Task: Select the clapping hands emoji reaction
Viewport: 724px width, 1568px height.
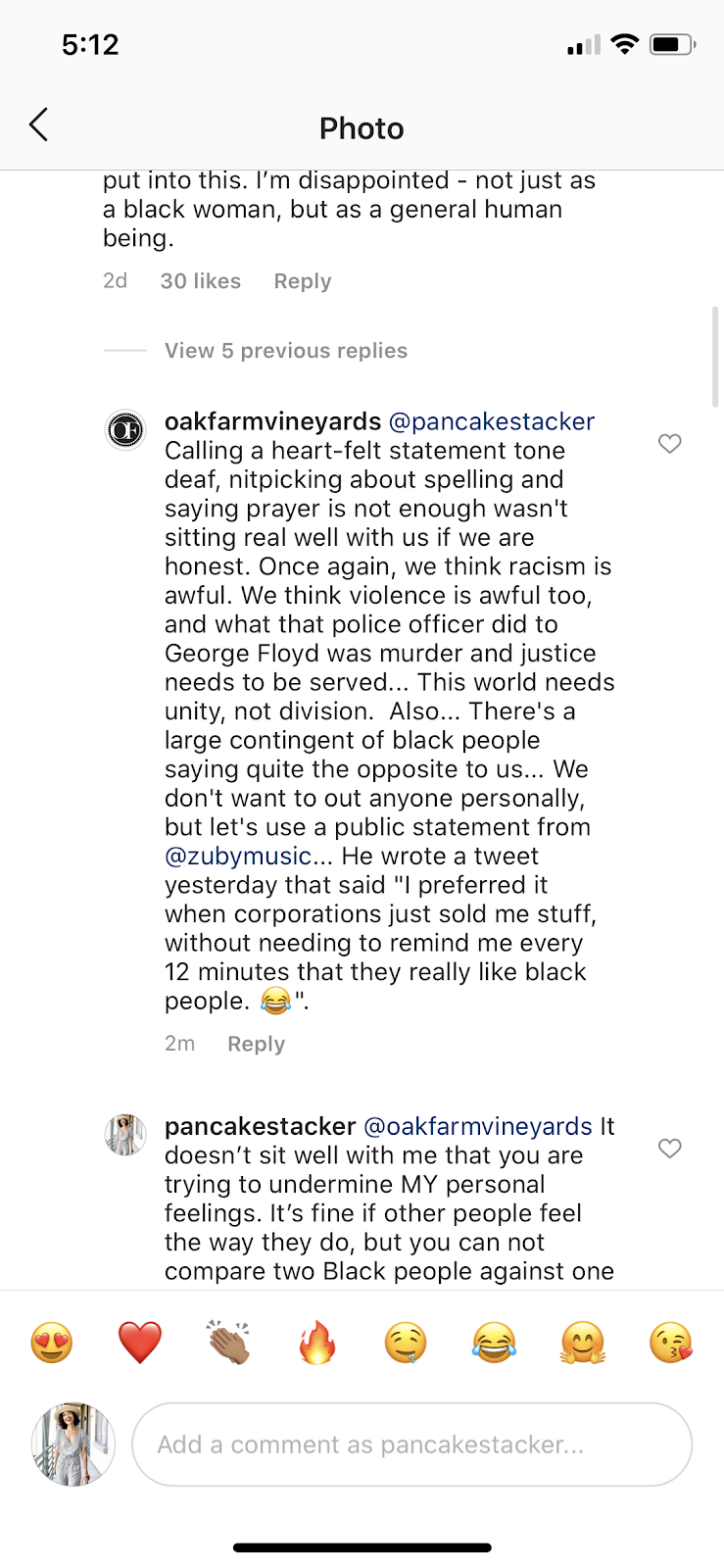Action: pos(228,1343)
